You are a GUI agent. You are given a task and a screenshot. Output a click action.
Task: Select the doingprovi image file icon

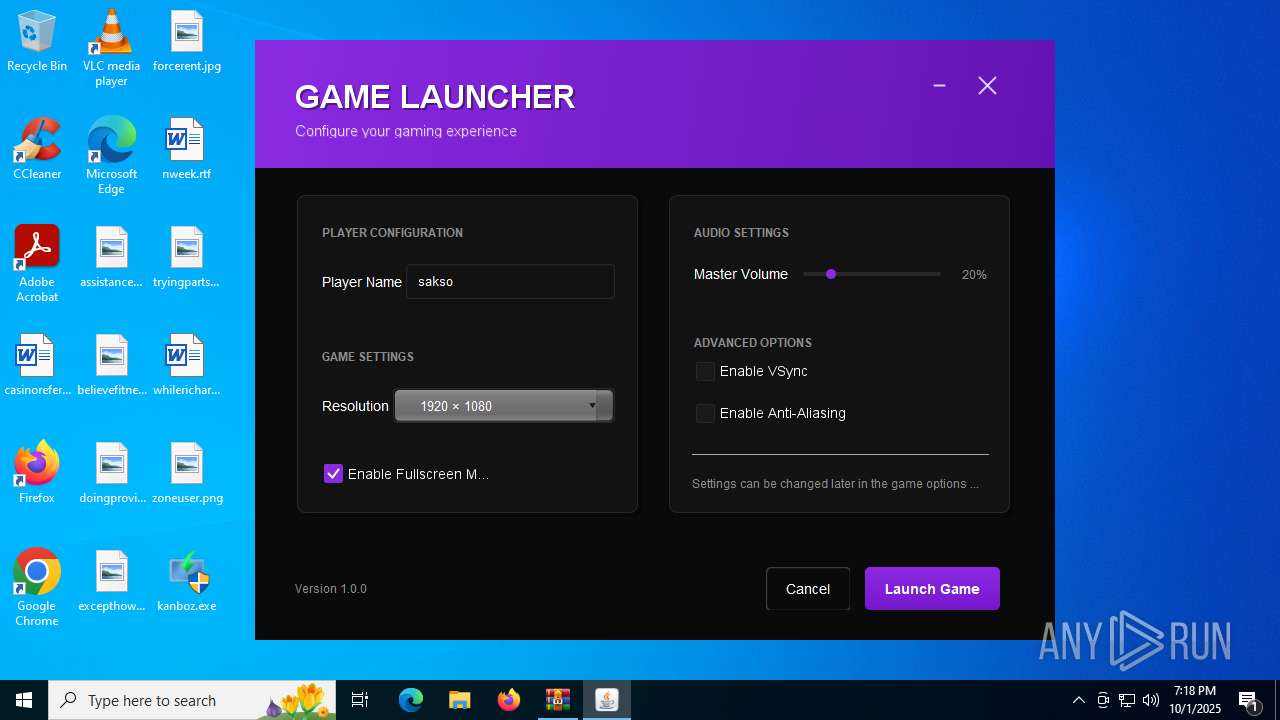[111, 474]
